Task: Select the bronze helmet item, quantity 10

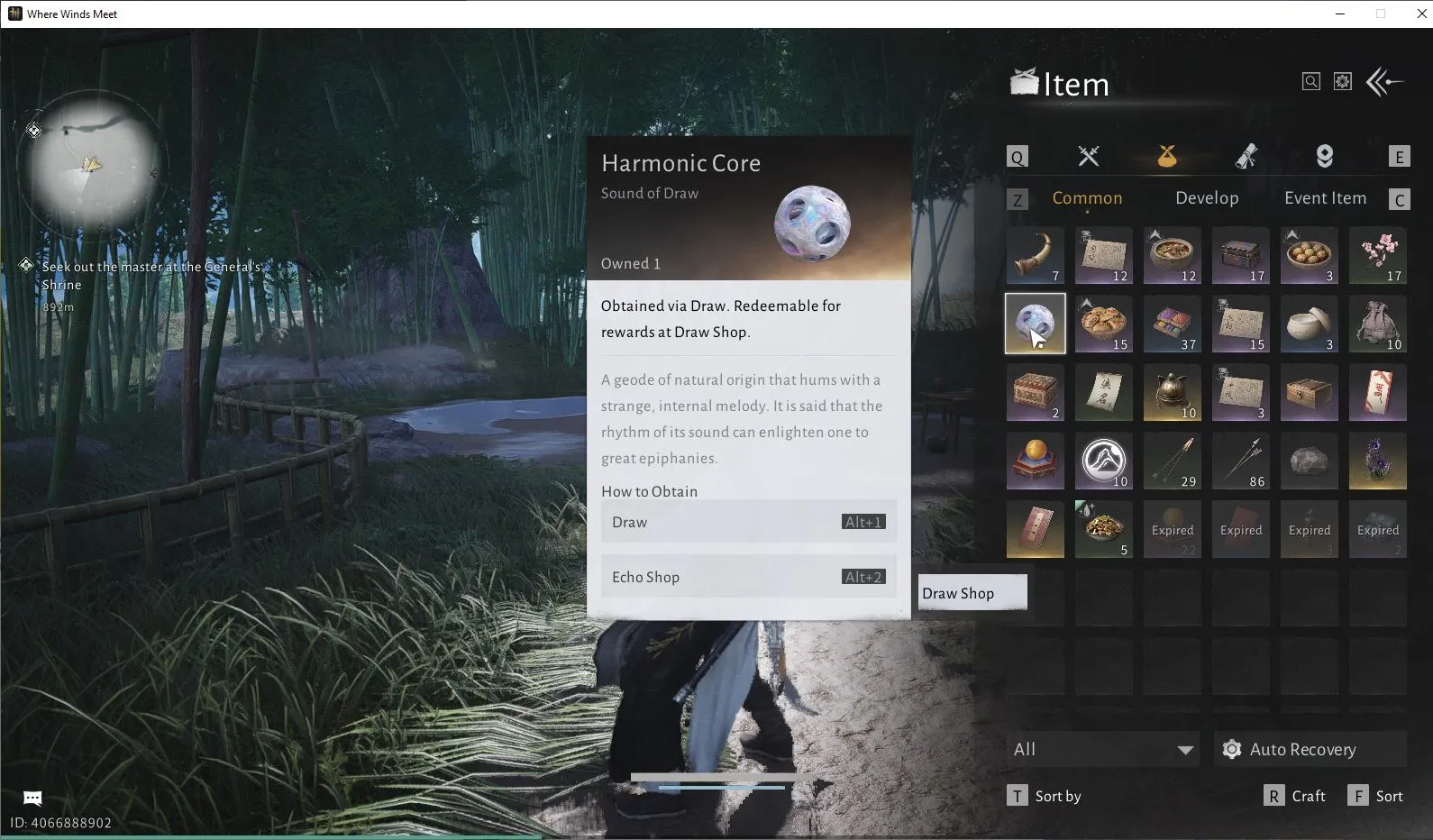Action: [x=1172, y=392]
